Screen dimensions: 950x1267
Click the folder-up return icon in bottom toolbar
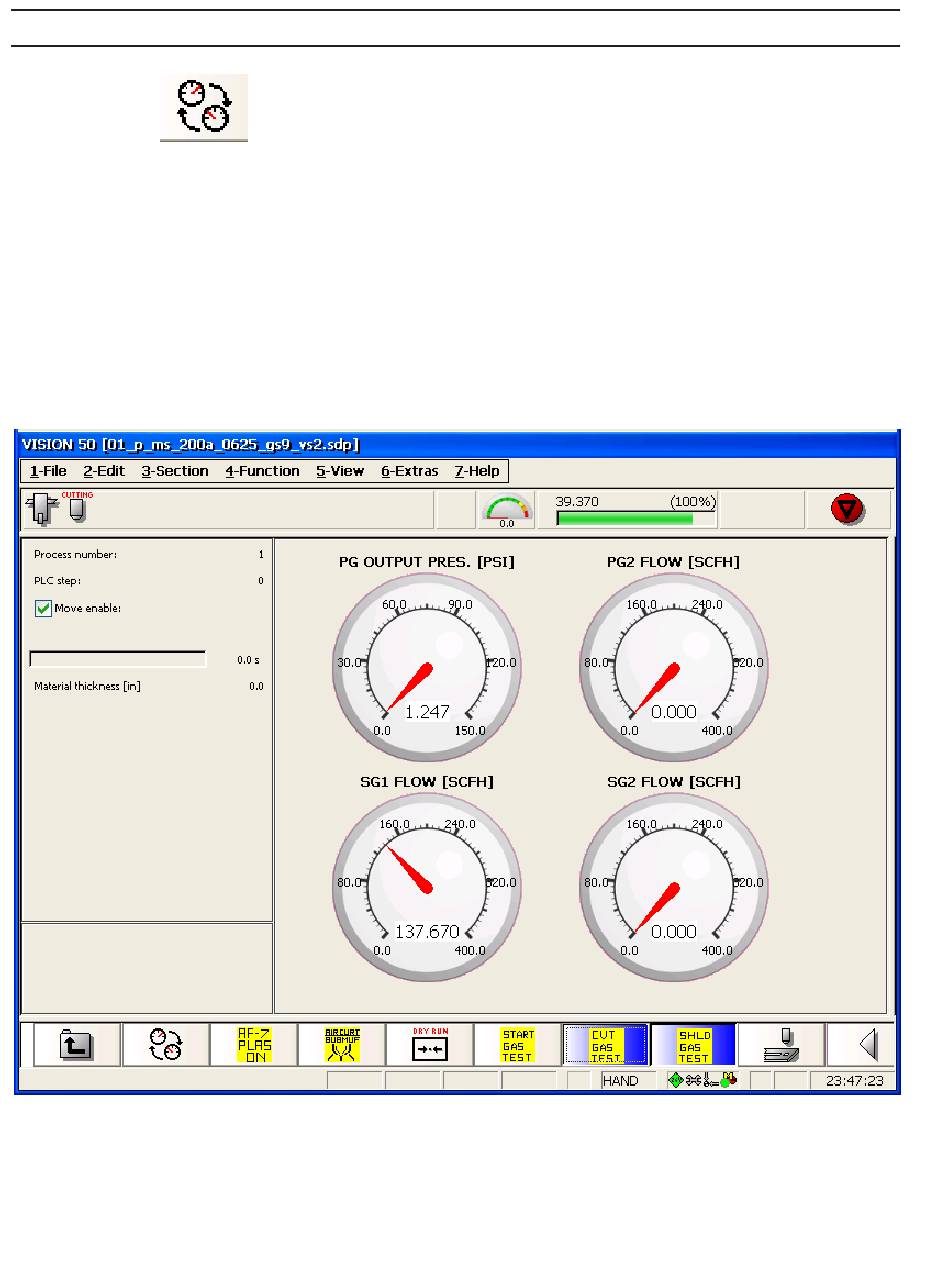(x=77, y=1044)
